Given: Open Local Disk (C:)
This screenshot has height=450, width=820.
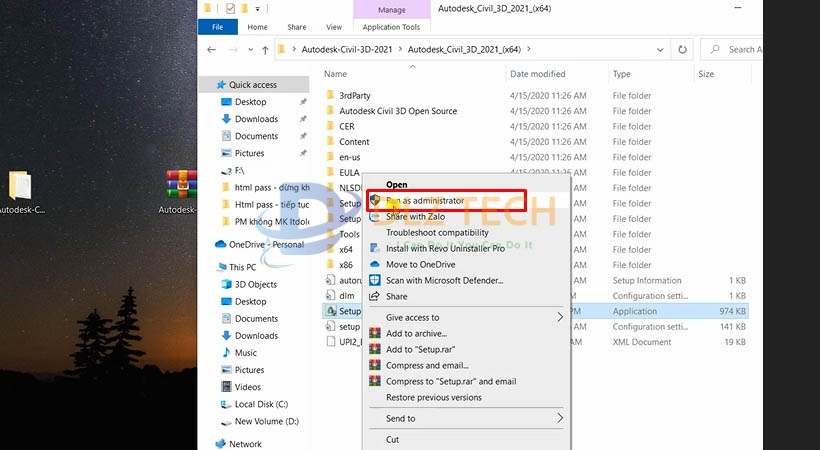Looking at the screenshot, I should 261,404.
